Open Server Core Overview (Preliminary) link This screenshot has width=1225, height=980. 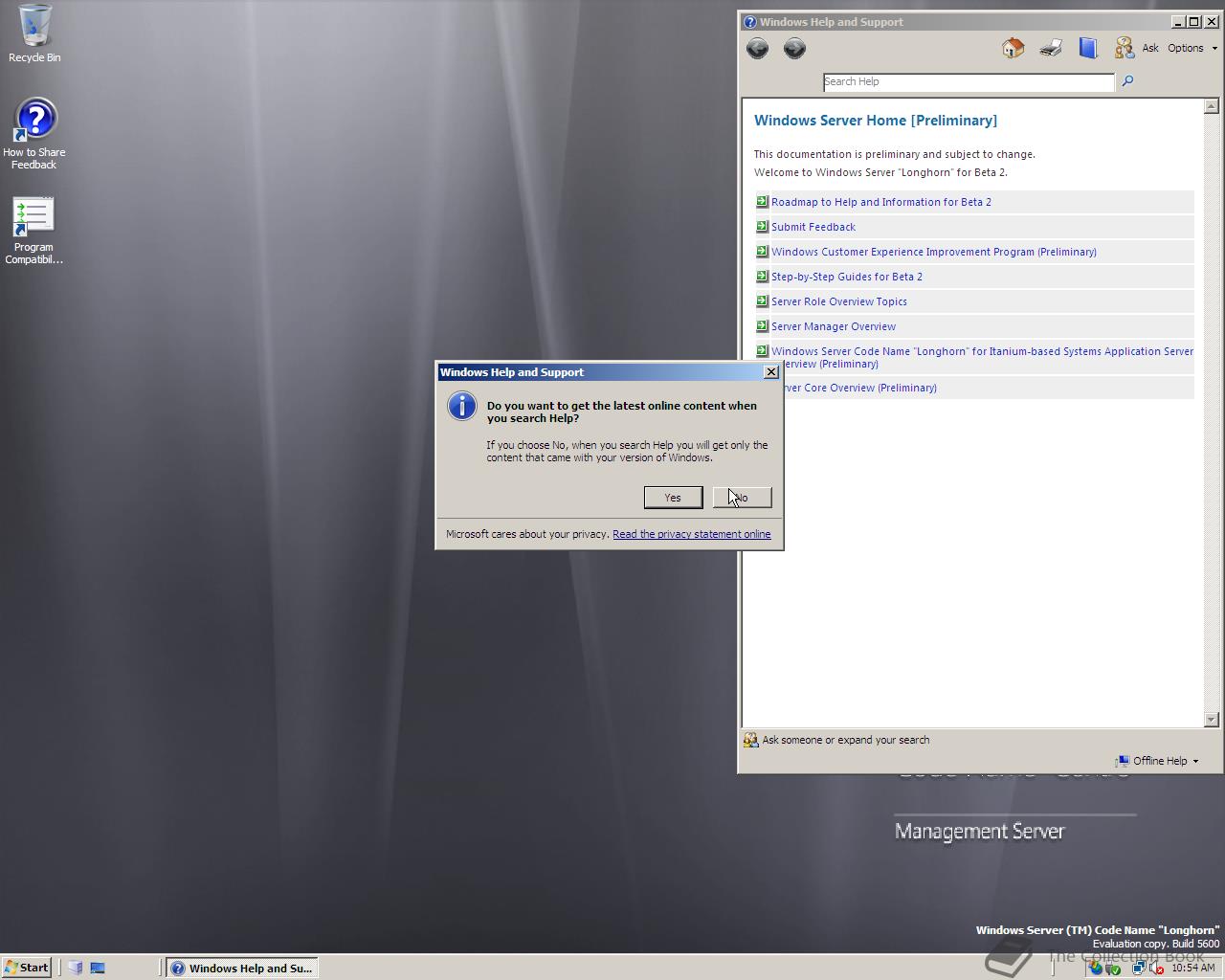(859, 388)
